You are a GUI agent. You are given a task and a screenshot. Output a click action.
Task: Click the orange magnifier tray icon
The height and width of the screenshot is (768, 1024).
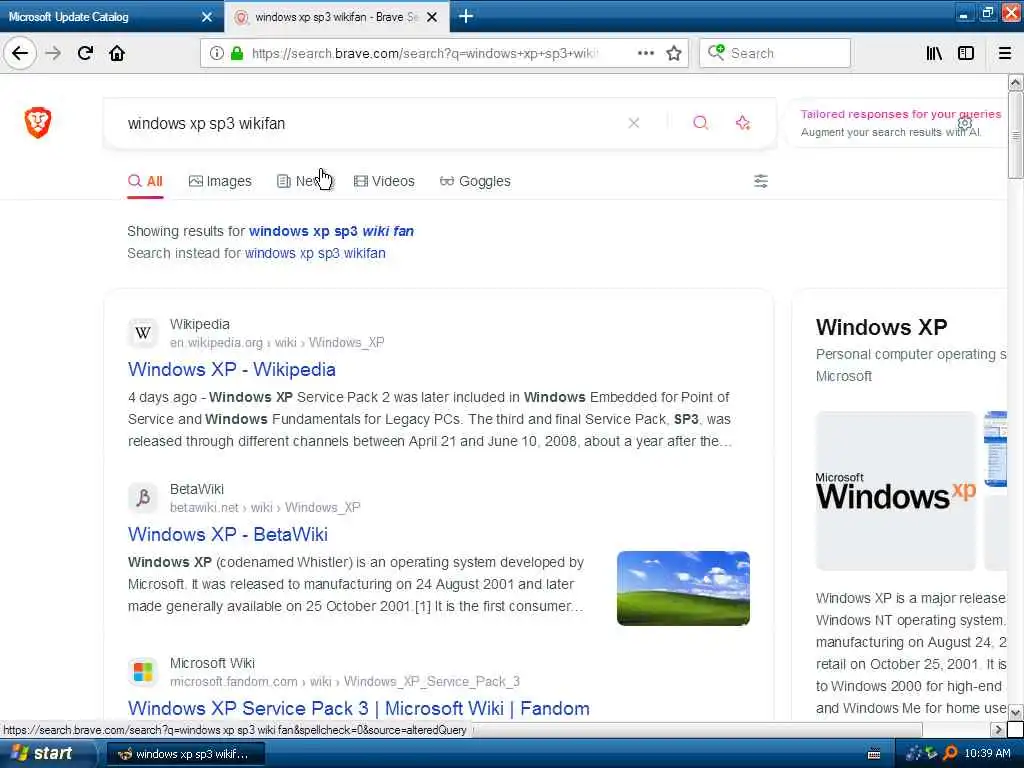tap(950, 753)
